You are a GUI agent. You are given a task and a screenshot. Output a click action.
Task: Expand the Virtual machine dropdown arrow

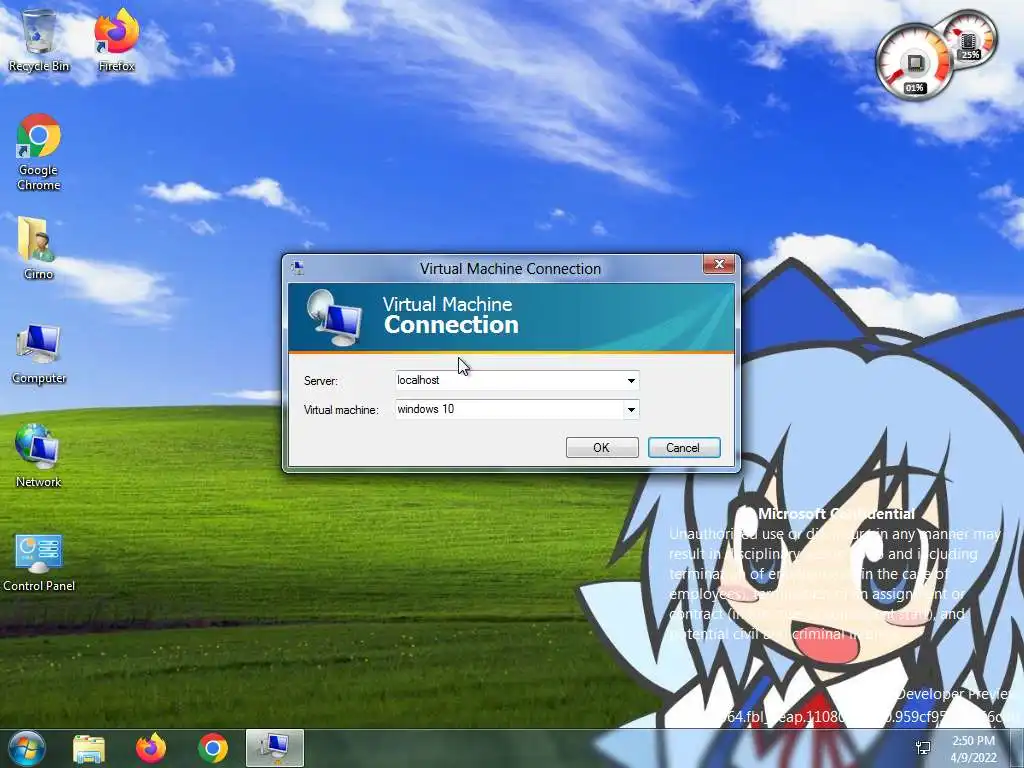pyautogui.click(x=631, y=409)
